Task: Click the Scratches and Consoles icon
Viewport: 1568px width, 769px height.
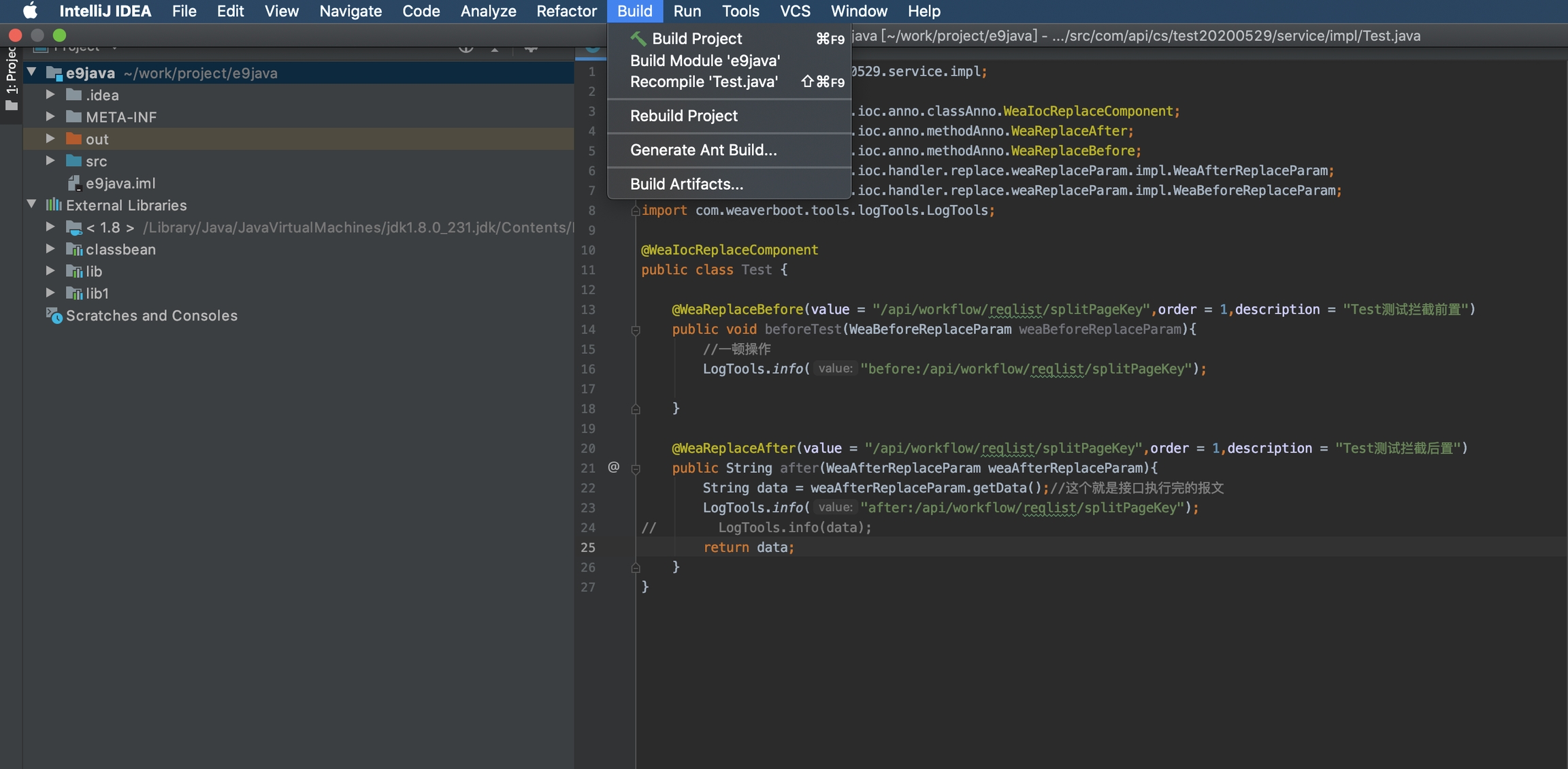Action: pos(54,316)
